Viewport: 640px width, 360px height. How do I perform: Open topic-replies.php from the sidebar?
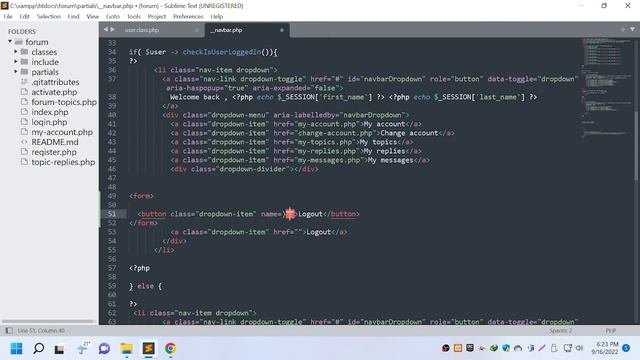63,162
